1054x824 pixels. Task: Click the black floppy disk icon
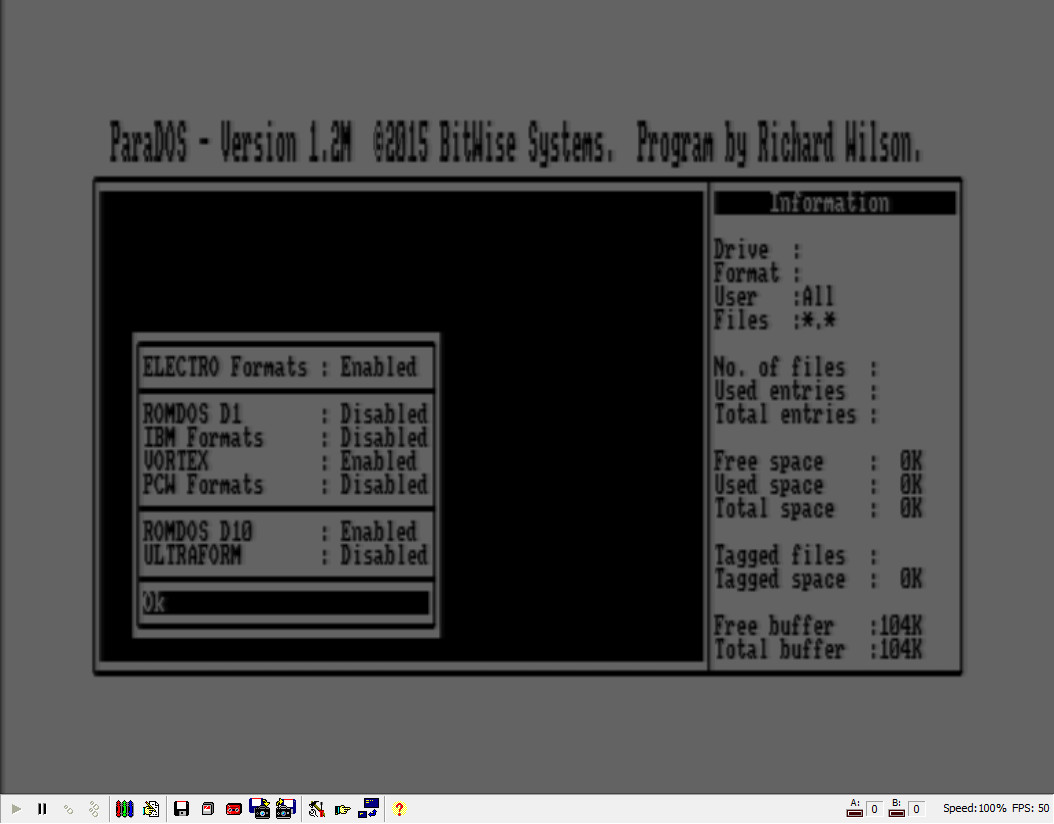[x=181, y=809]
